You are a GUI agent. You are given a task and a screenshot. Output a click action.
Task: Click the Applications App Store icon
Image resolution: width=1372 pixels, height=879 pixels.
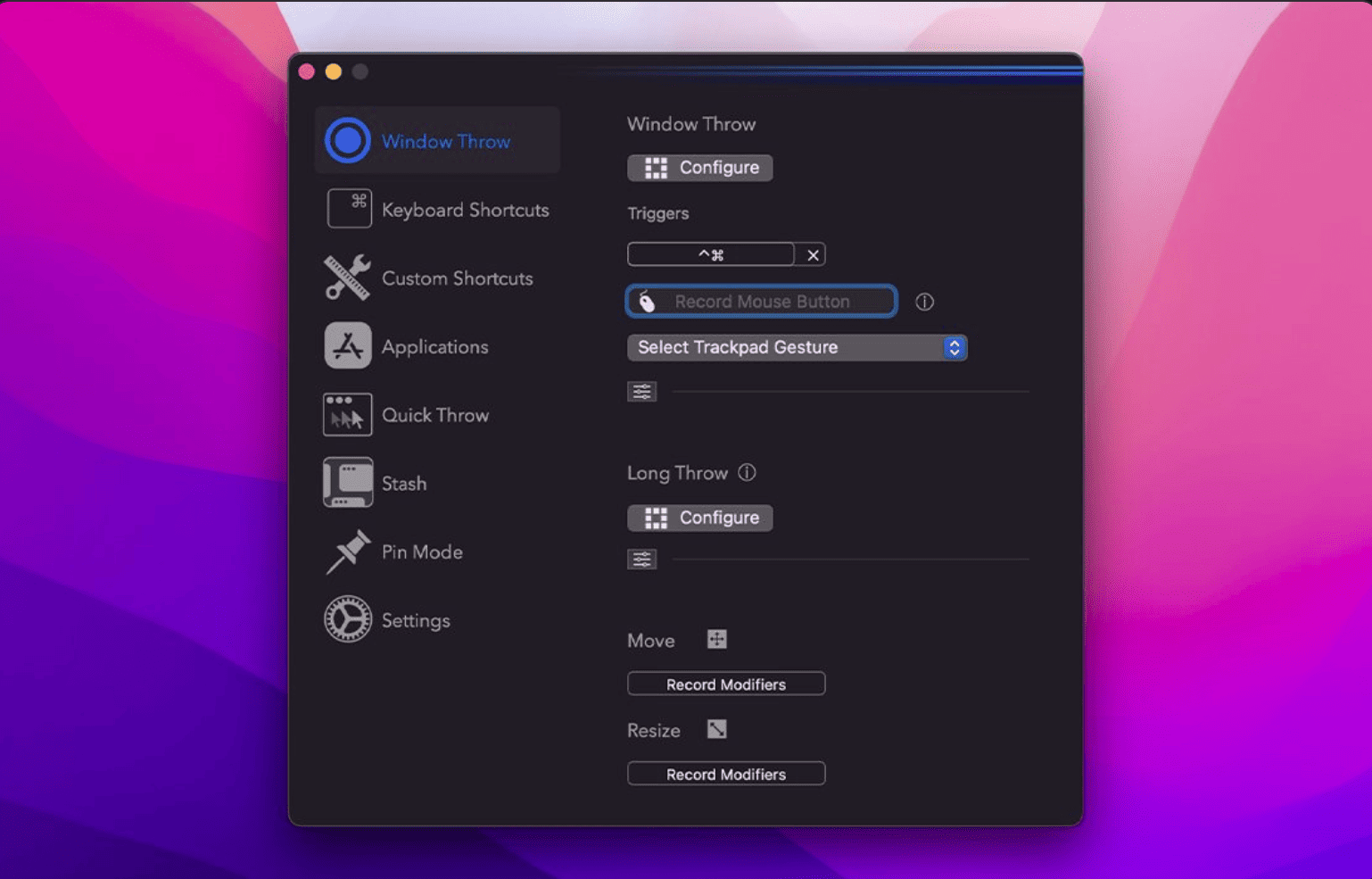click(348, 346)
